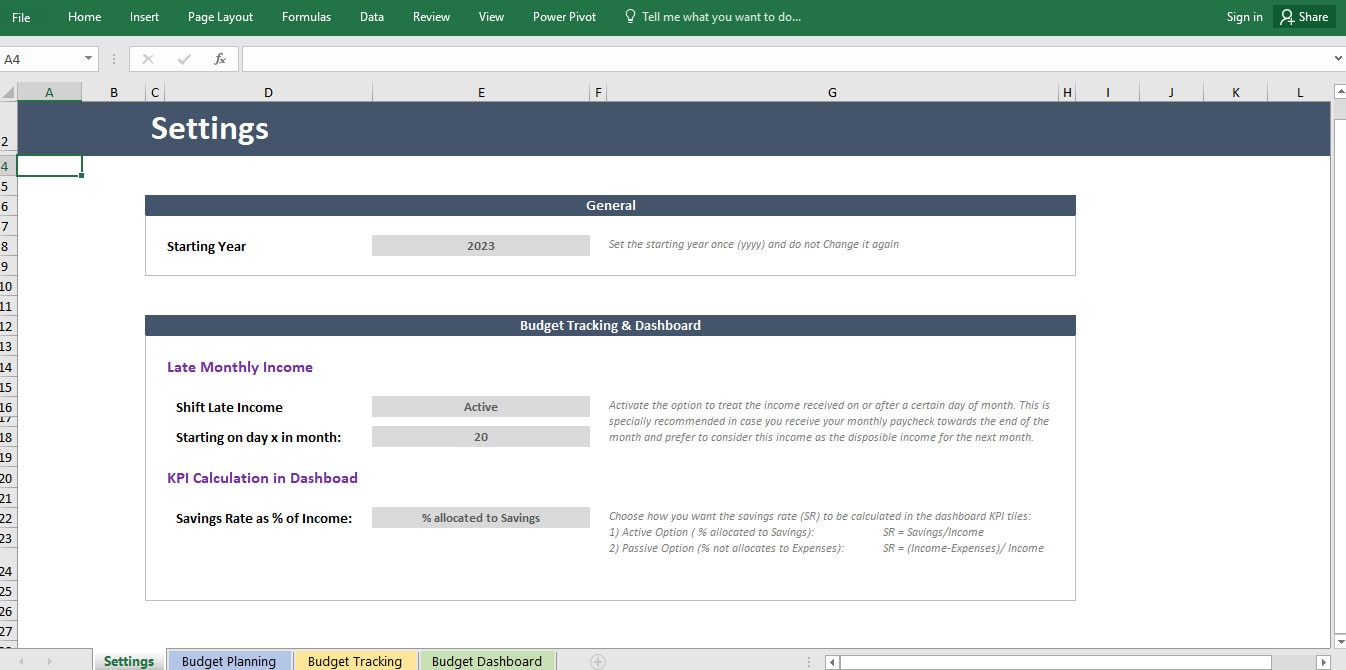Switch to the Budget Planning sheet
The width and height of the screenshot is (1346, 670).
coord(229,660)
